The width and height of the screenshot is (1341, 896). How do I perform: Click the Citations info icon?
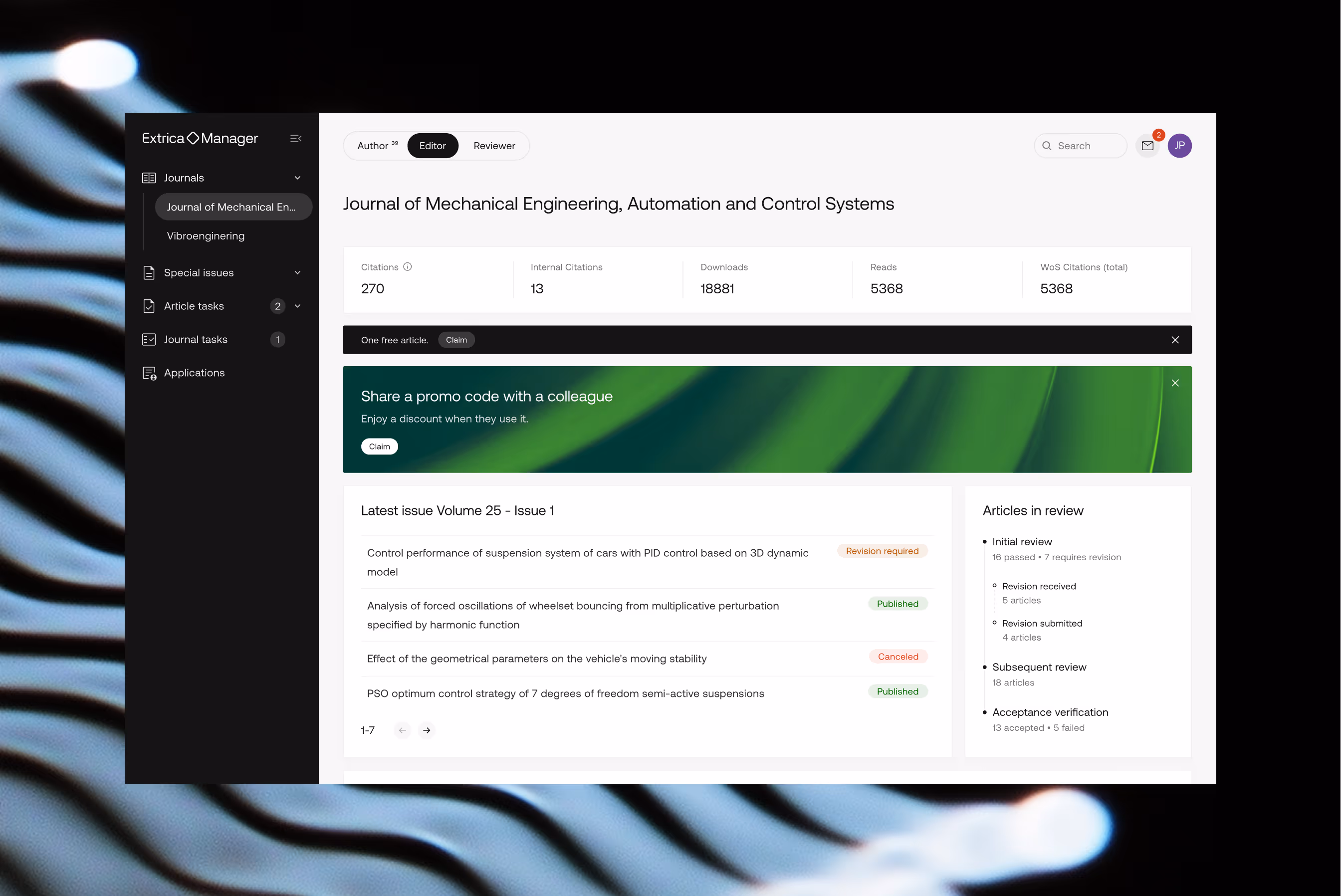point(408,267)
